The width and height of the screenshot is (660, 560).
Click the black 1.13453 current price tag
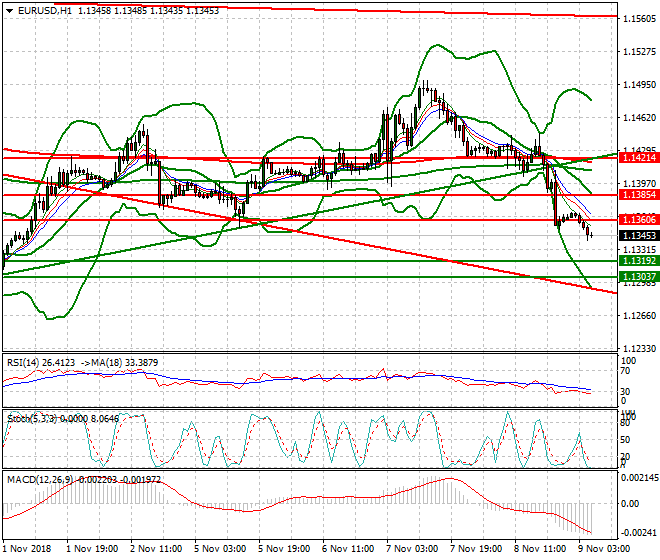638,236
